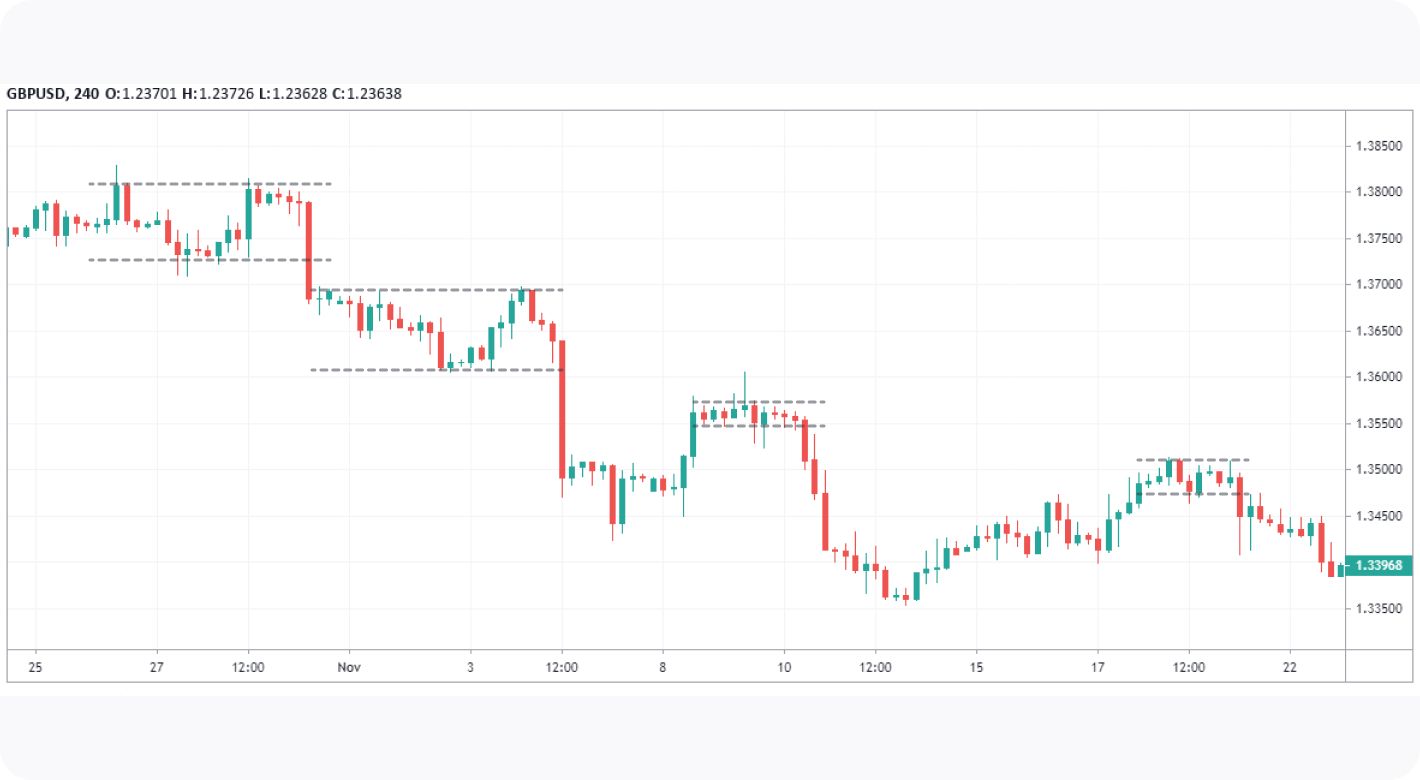This screenshot has height=780, width=1420.
Task: Click the 17 date on time axis
Action: 1097,667
